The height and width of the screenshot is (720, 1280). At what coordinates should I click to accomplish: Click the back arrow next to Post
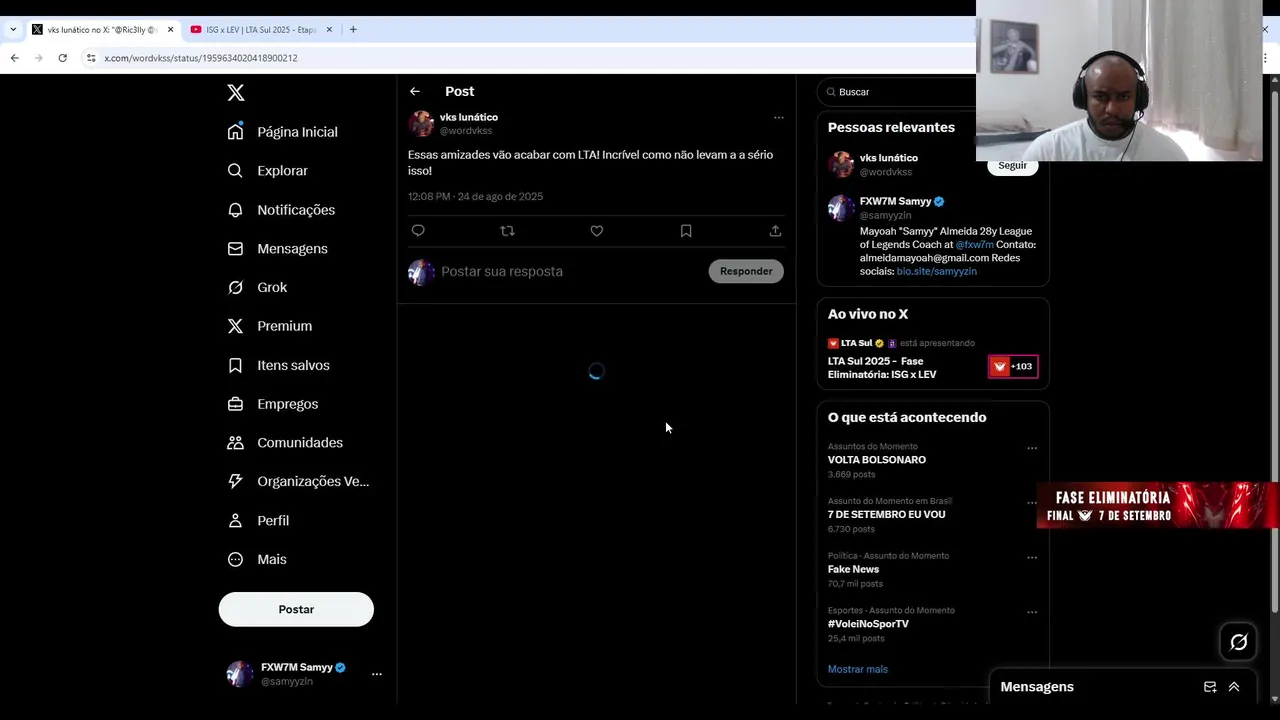point(415,91)
